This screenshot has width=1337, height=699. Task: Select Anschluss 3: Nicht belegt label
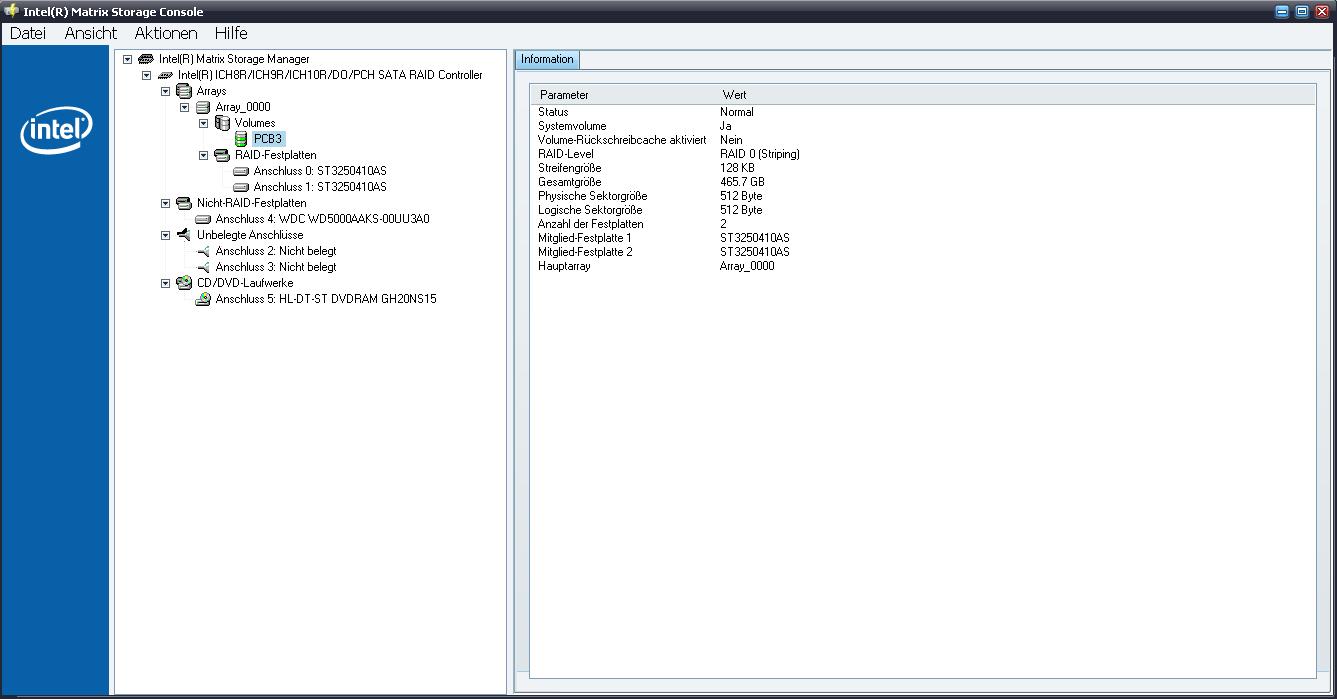pos(276,267)
